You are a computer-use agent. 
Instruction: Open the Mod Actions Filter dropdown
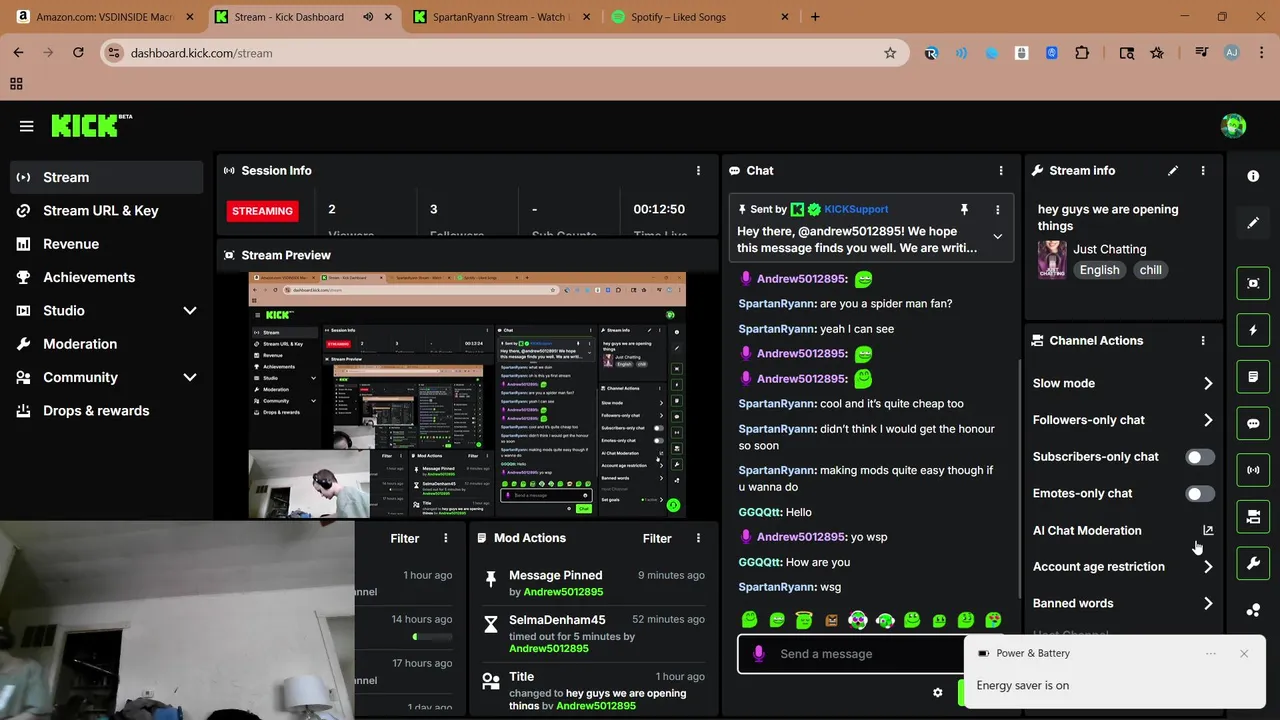(x=657, y=538)
